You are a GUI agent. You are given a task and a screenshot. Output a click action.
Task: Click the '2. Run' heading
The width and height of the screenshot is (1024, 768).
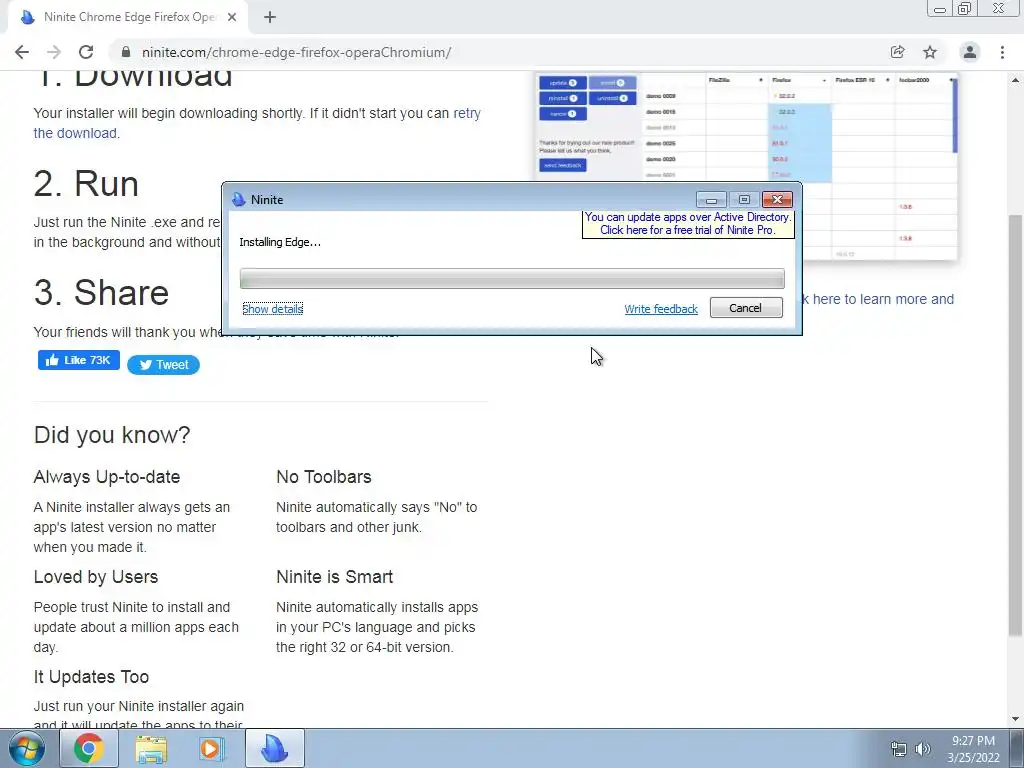click(86, 184)
